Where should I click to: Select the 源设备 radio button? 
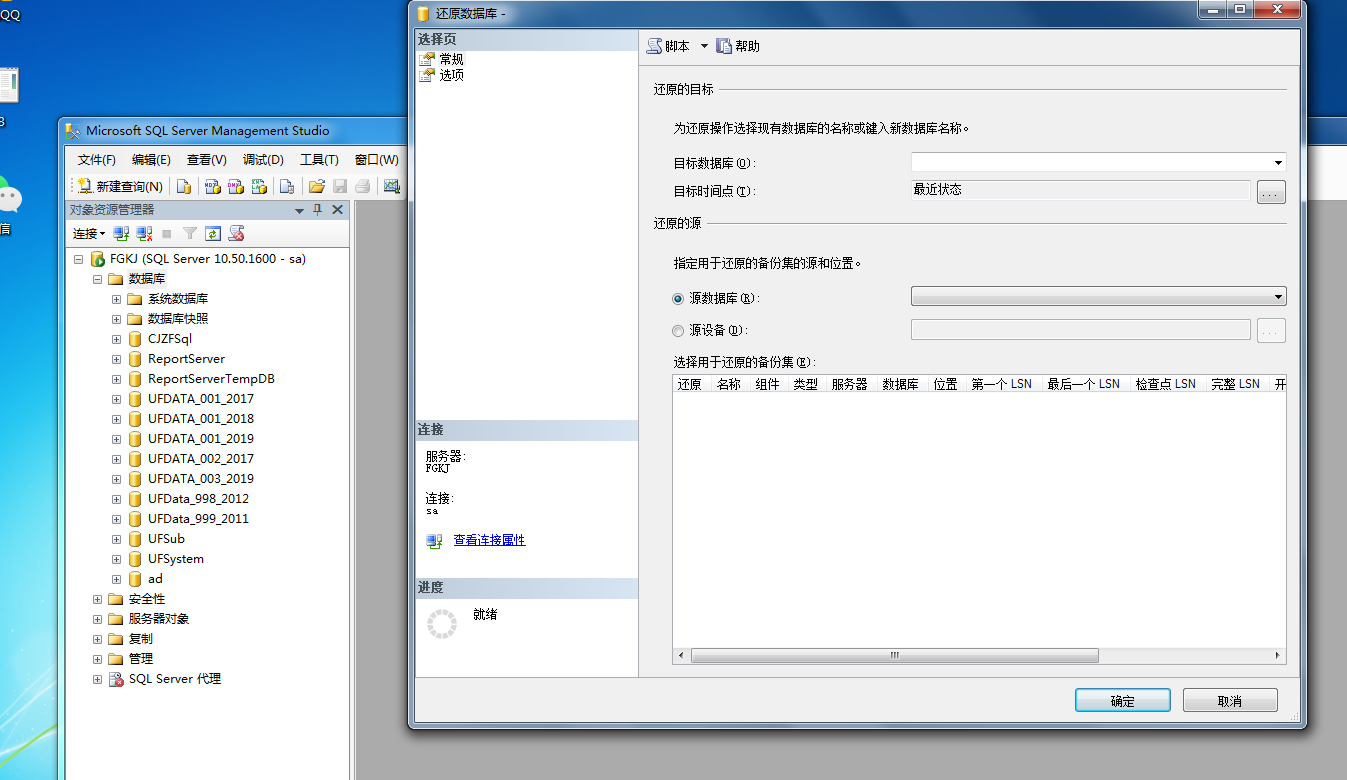click(x=679, y=330)
